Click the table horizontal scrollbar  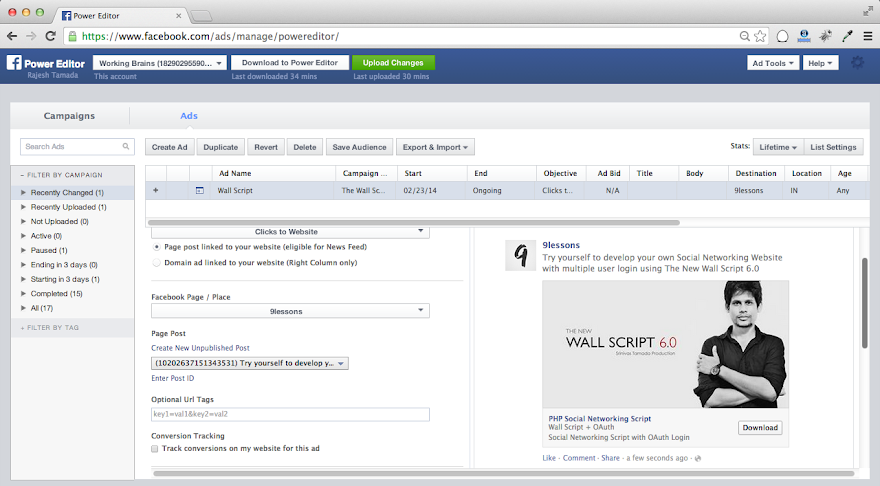point(414,223)
